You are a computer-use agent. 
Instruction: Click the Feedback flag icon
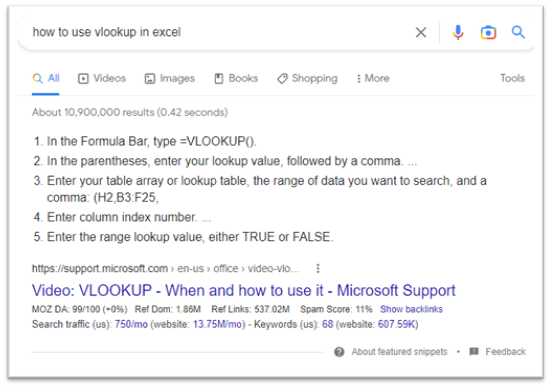click(474, 351)
